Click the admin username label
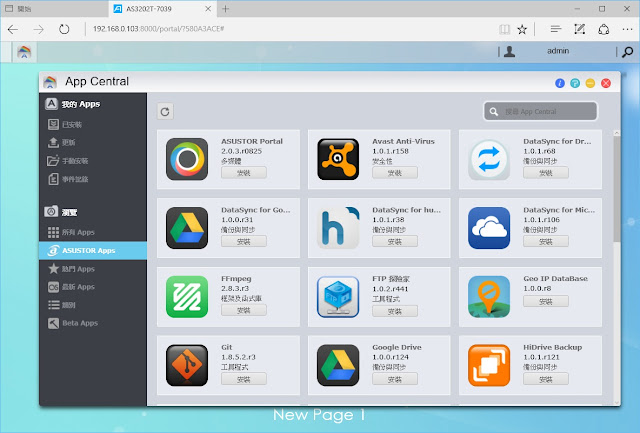 pyautogui.click(x=558, y=51)
